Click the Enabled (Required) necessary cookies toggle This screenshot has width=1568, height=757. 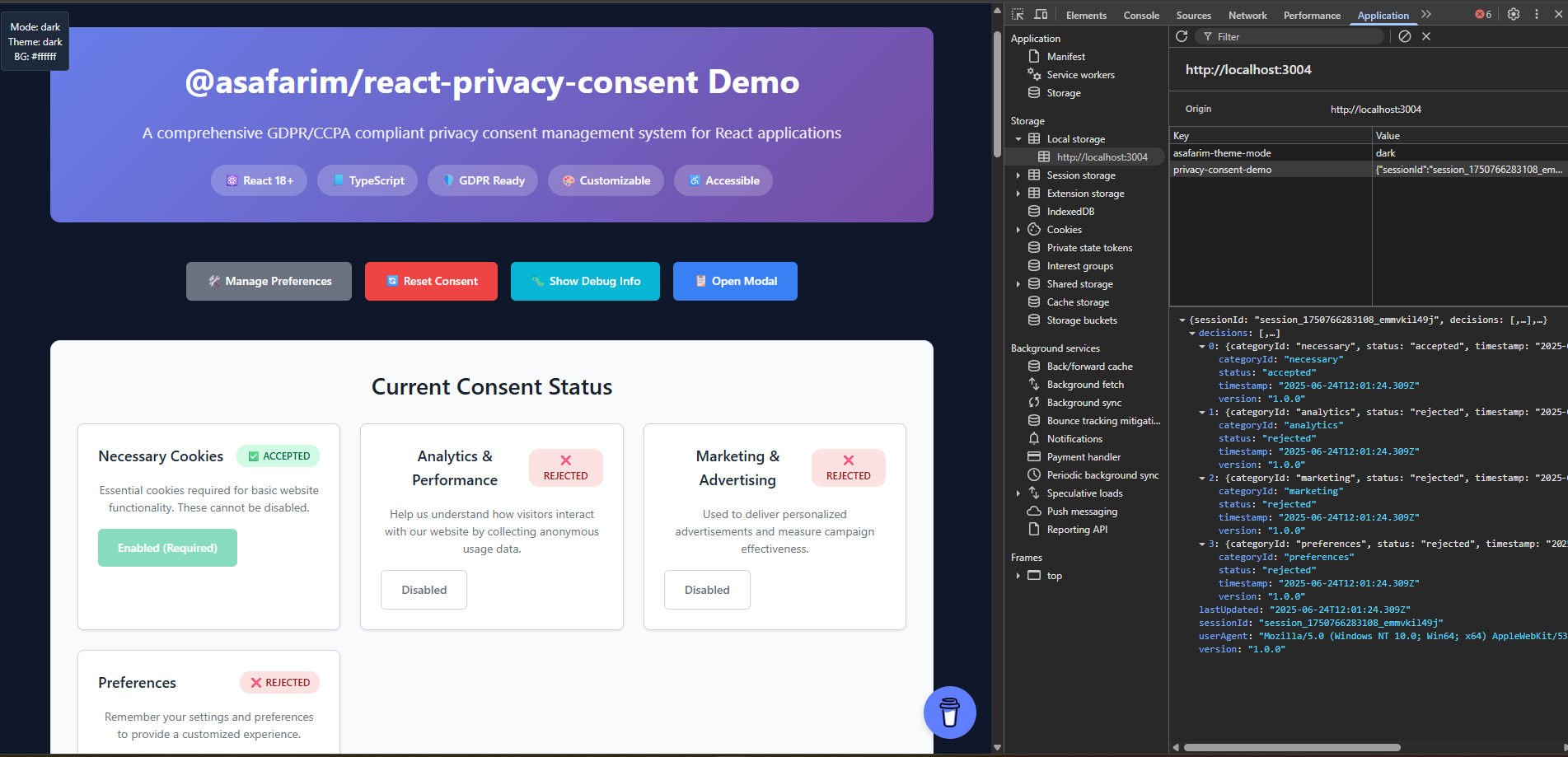click(x=167, y=548)
